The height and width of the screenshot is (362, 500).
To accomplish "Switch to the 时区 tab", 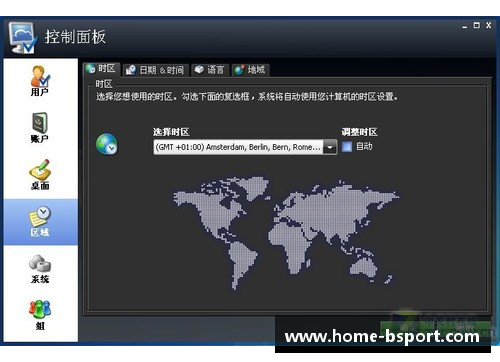I will click(x=101, y=69).
